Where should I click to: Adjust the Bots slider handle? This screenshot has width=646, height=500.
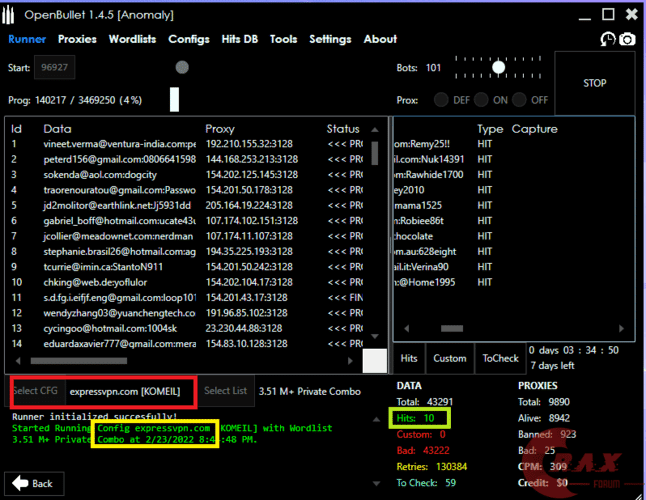[499, 67]
